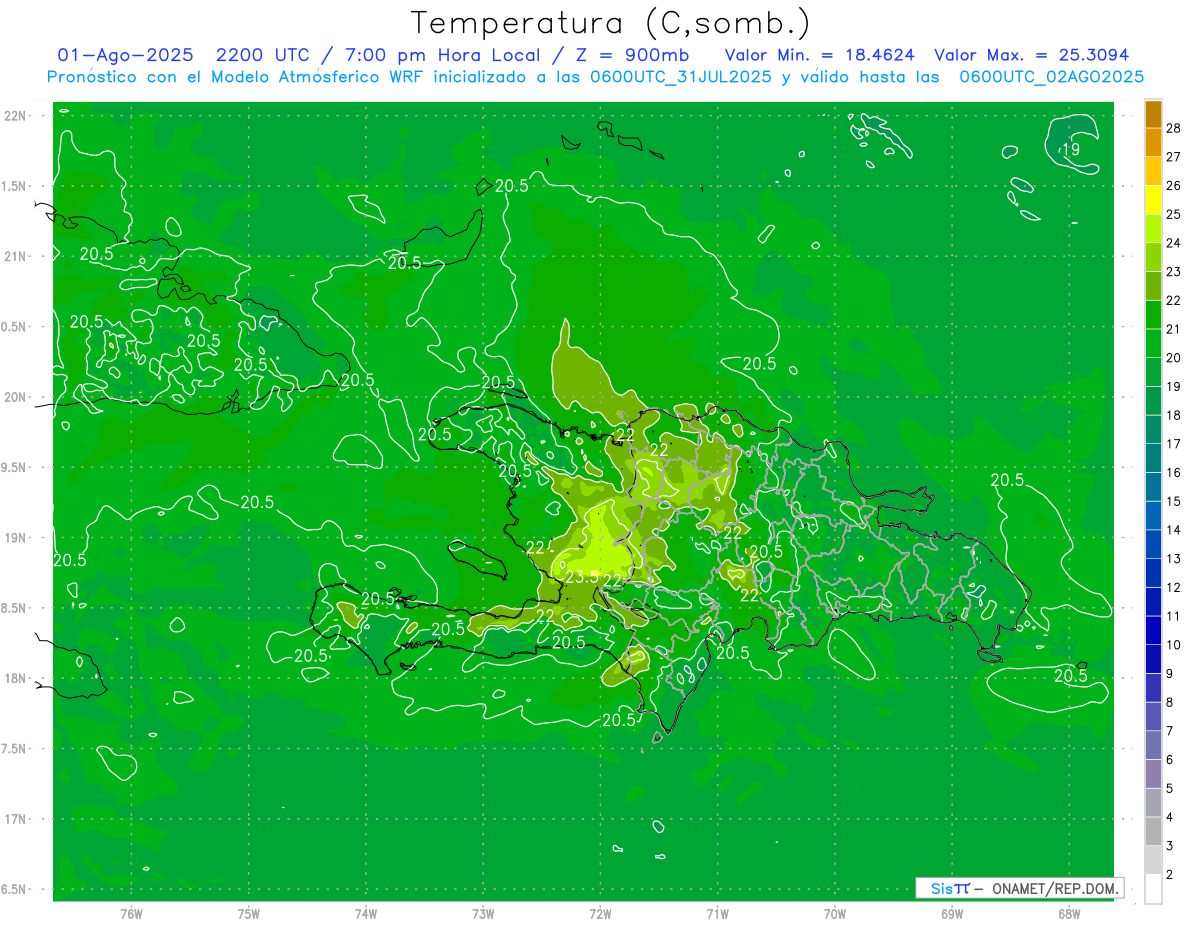Image resolution: width=1200 pixels, height=927 pixels.
Task: Click the colorbar value '28'
Action: point(1173,128)
